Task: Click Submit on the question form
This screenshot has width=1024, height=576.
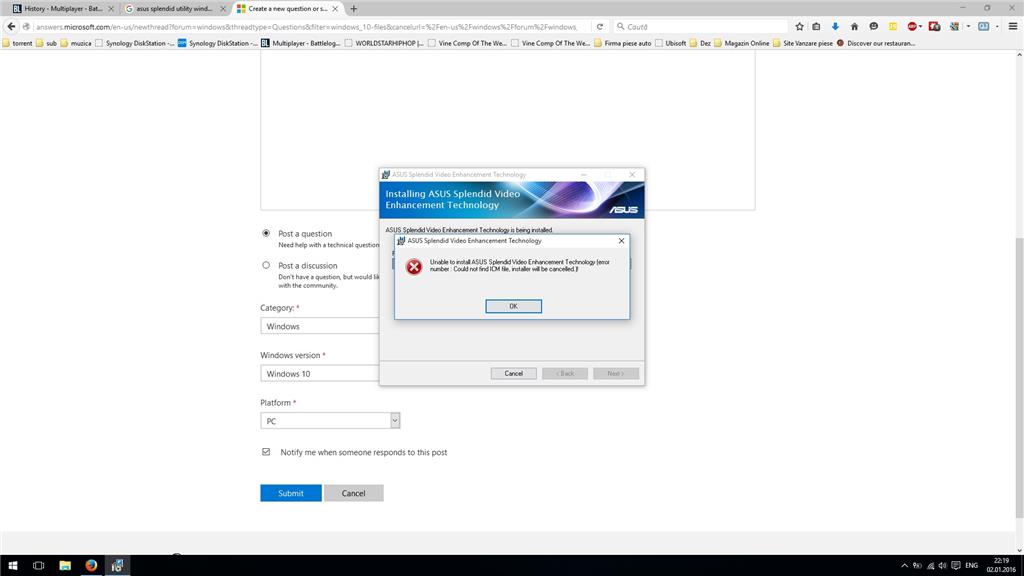Action: click(291, 493)
